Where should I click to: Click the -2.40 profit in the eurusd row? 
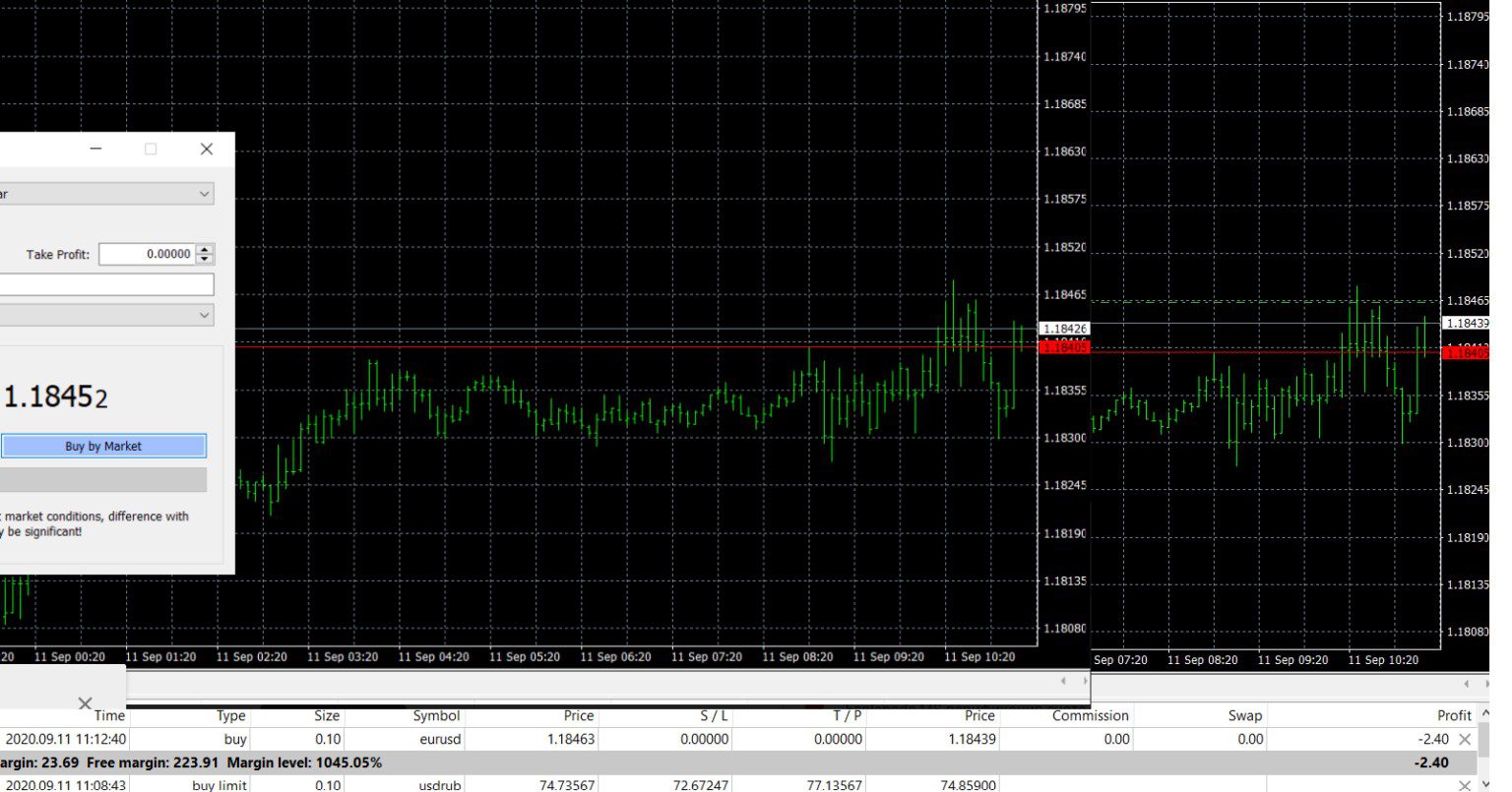click(x=1433, y=739)
